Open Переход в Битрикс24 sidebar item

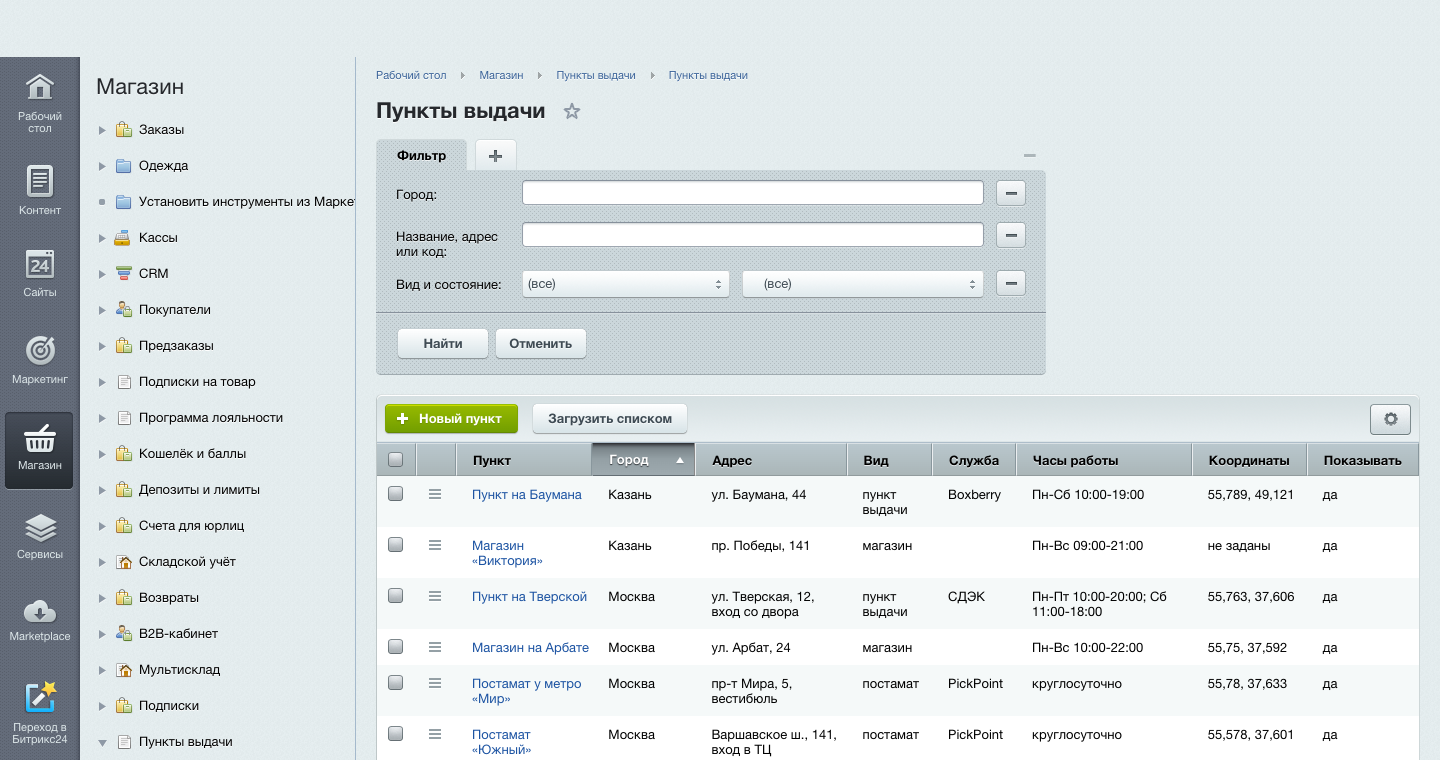pyautogui.click(x=40, y=712)
